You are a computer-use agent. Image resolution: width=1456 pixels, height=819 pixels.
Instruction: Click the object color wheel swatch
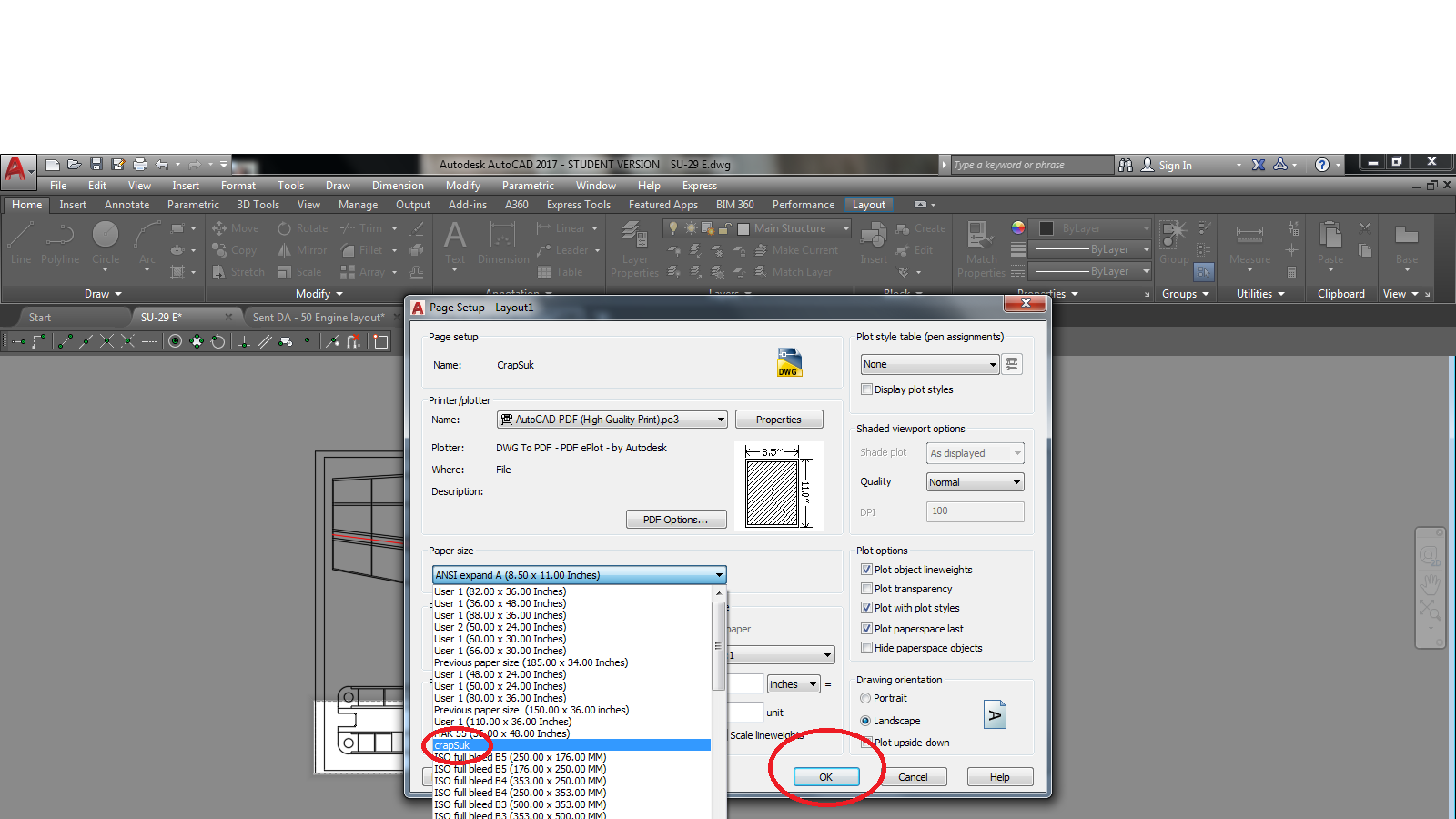[x=1018, y=227]
